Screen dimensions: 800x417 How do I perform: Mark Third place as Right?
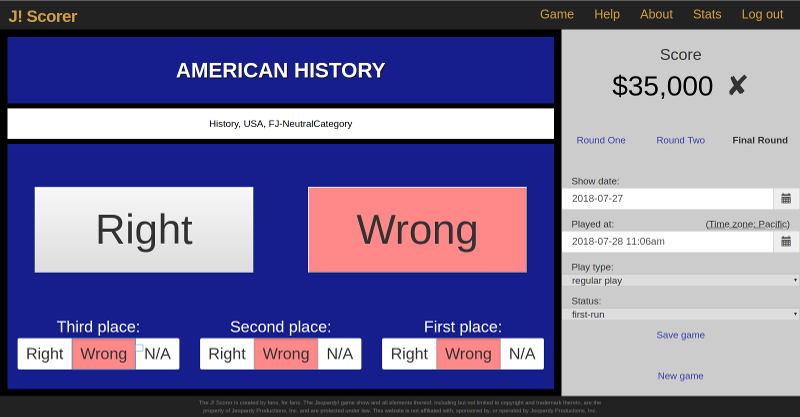45,354
